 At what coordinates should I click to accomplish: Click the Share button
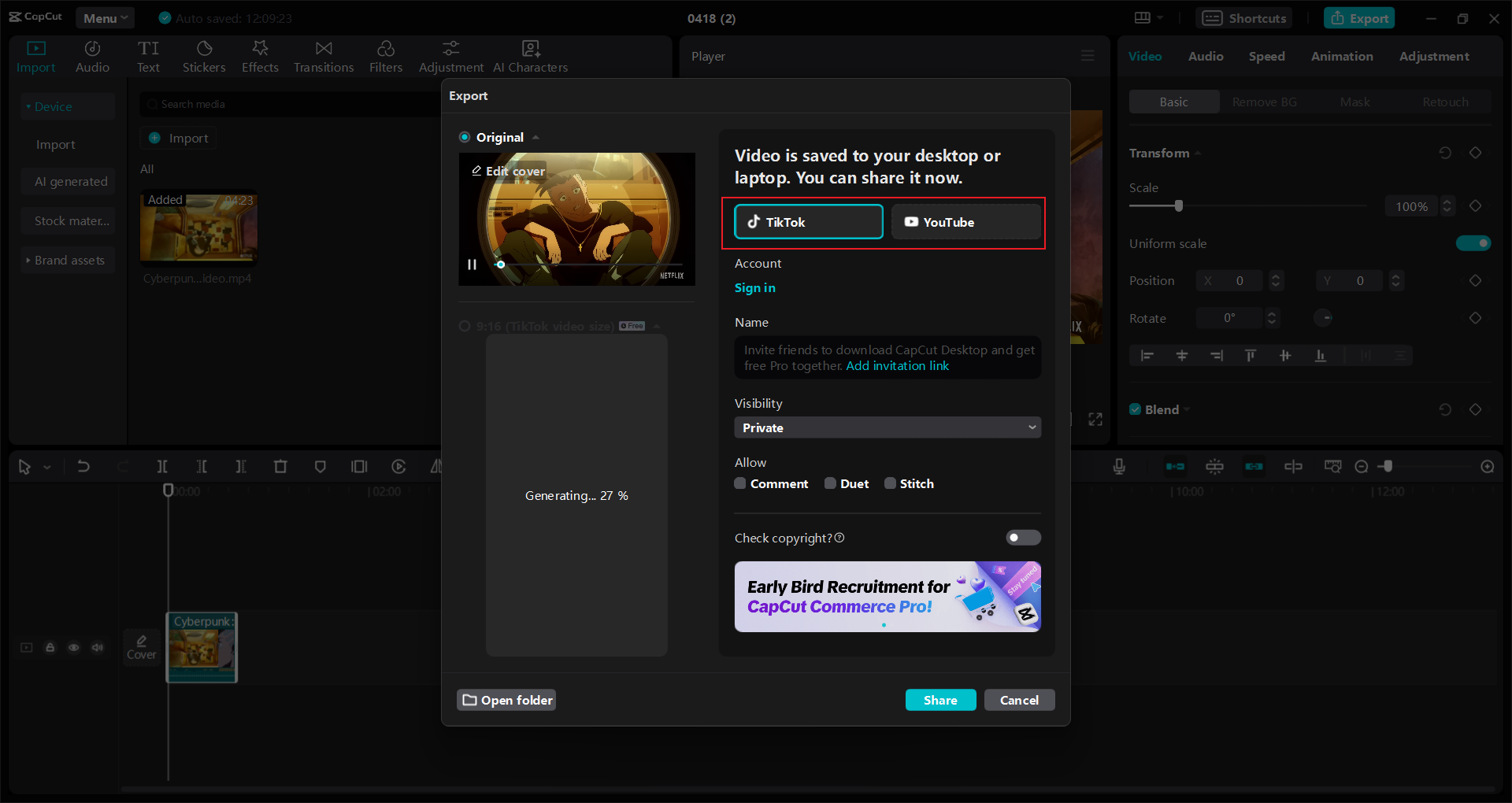click(940, 700)
